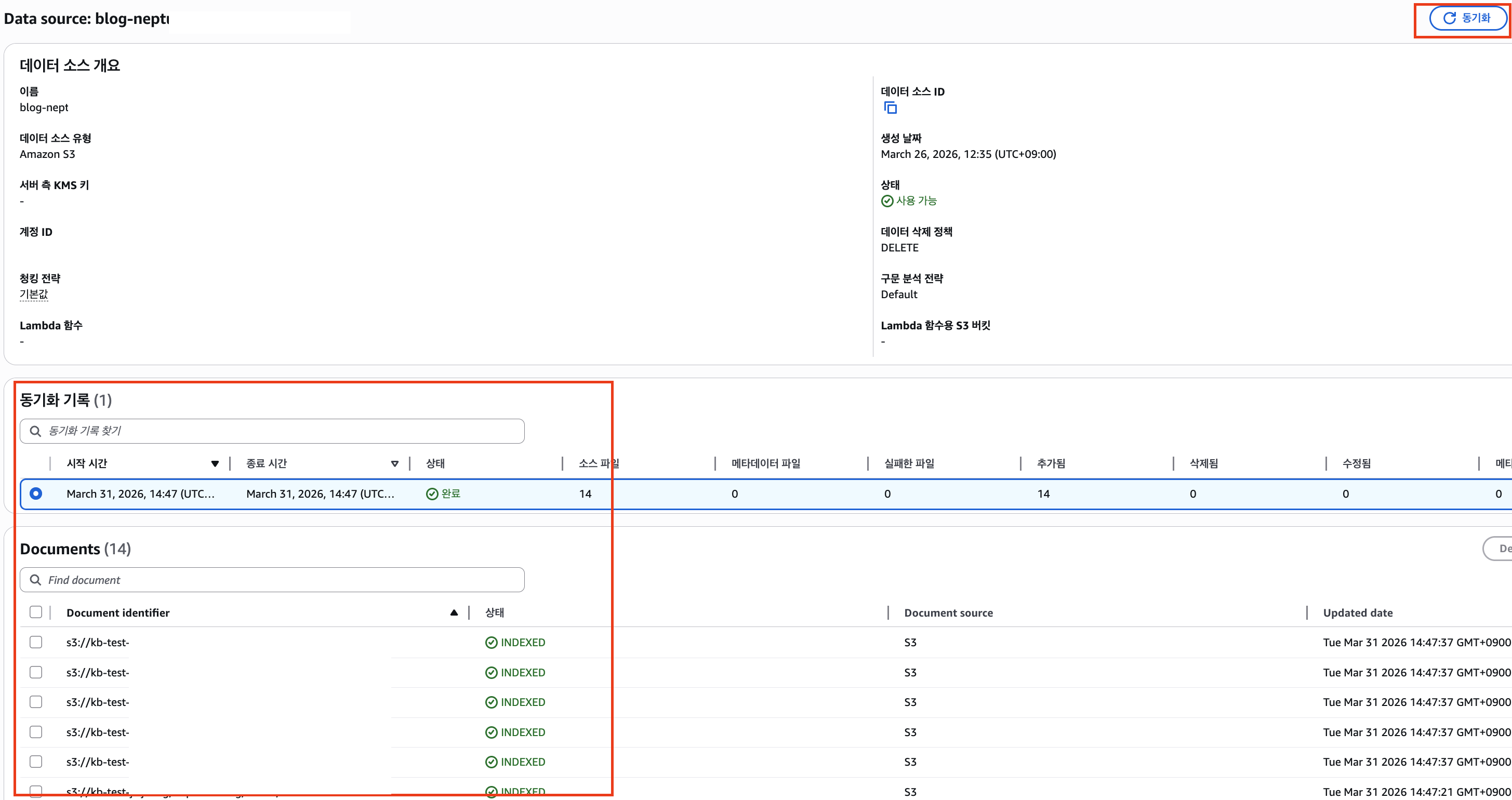Sort by 종료 시간 column arrow
The height and width of the screenshot is (800, 1512).
(395, 464)
